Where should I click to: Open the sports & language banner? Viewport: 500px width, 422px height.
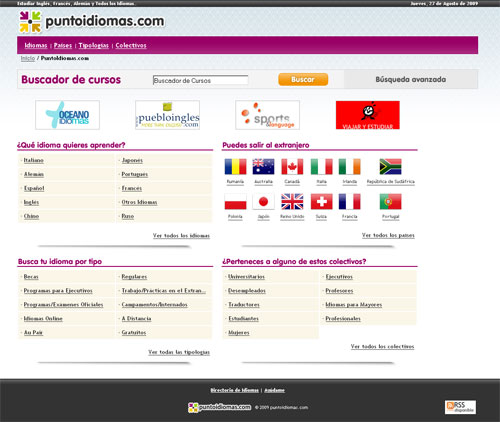[267, 115]
